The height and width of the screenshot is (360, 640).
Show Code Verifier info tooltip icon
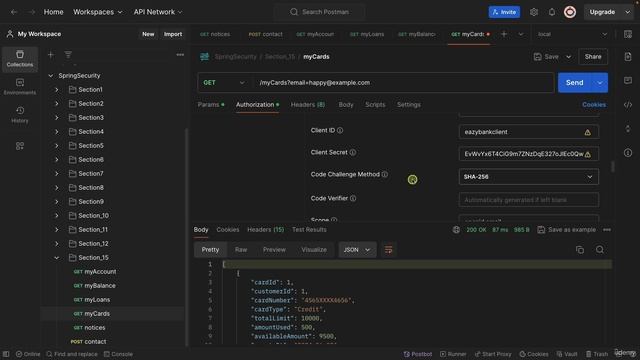tap(353, 198)
